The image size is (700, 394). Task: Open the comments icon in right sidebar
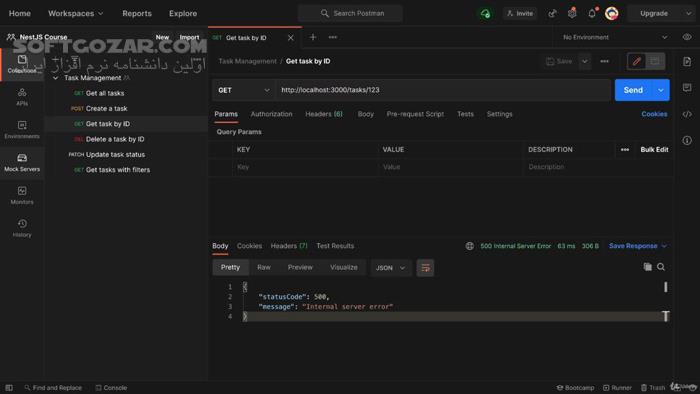point(687,87)
